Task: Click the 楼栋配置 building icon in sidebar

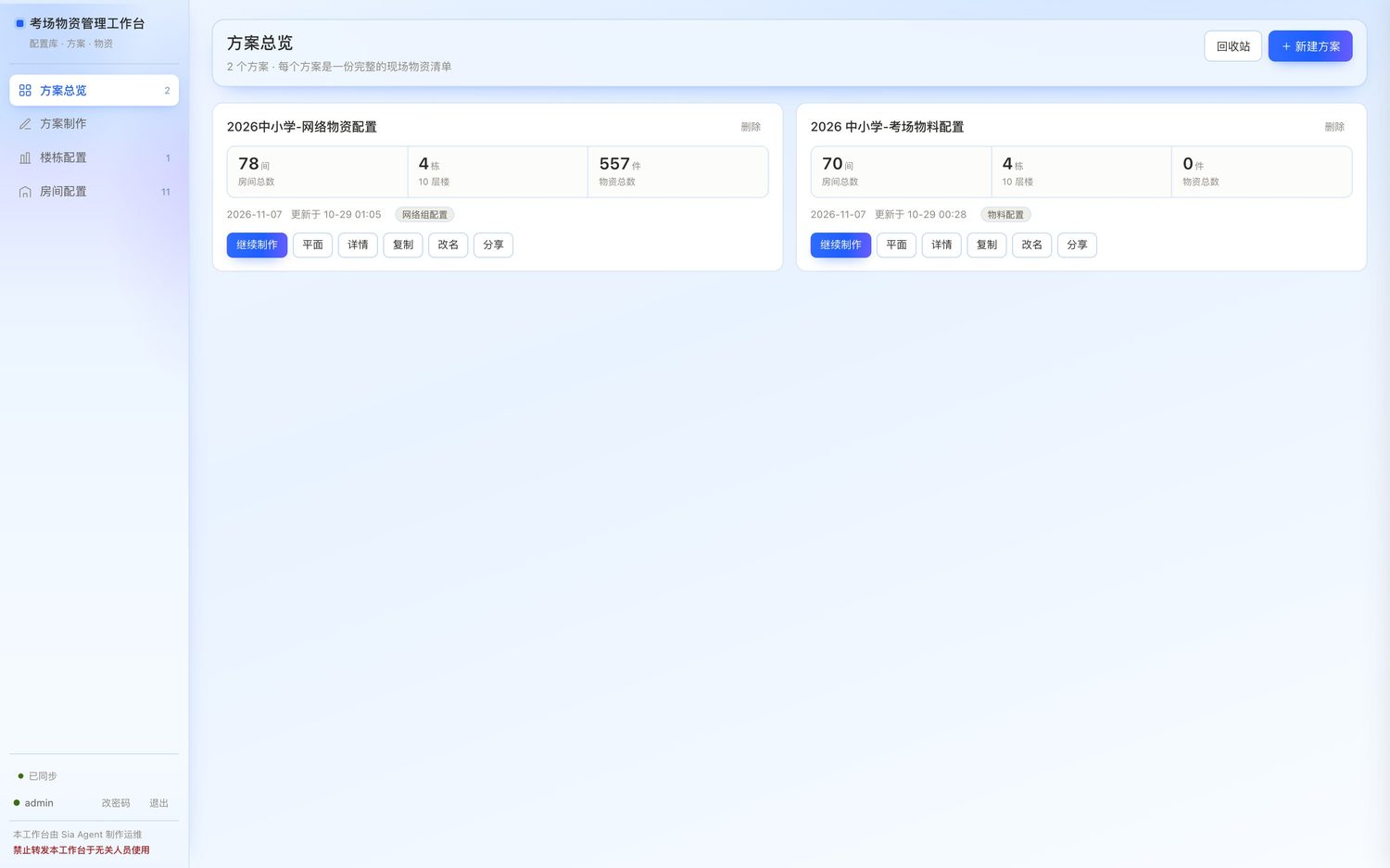Action: pyautogui.click(x=25, y=158)
